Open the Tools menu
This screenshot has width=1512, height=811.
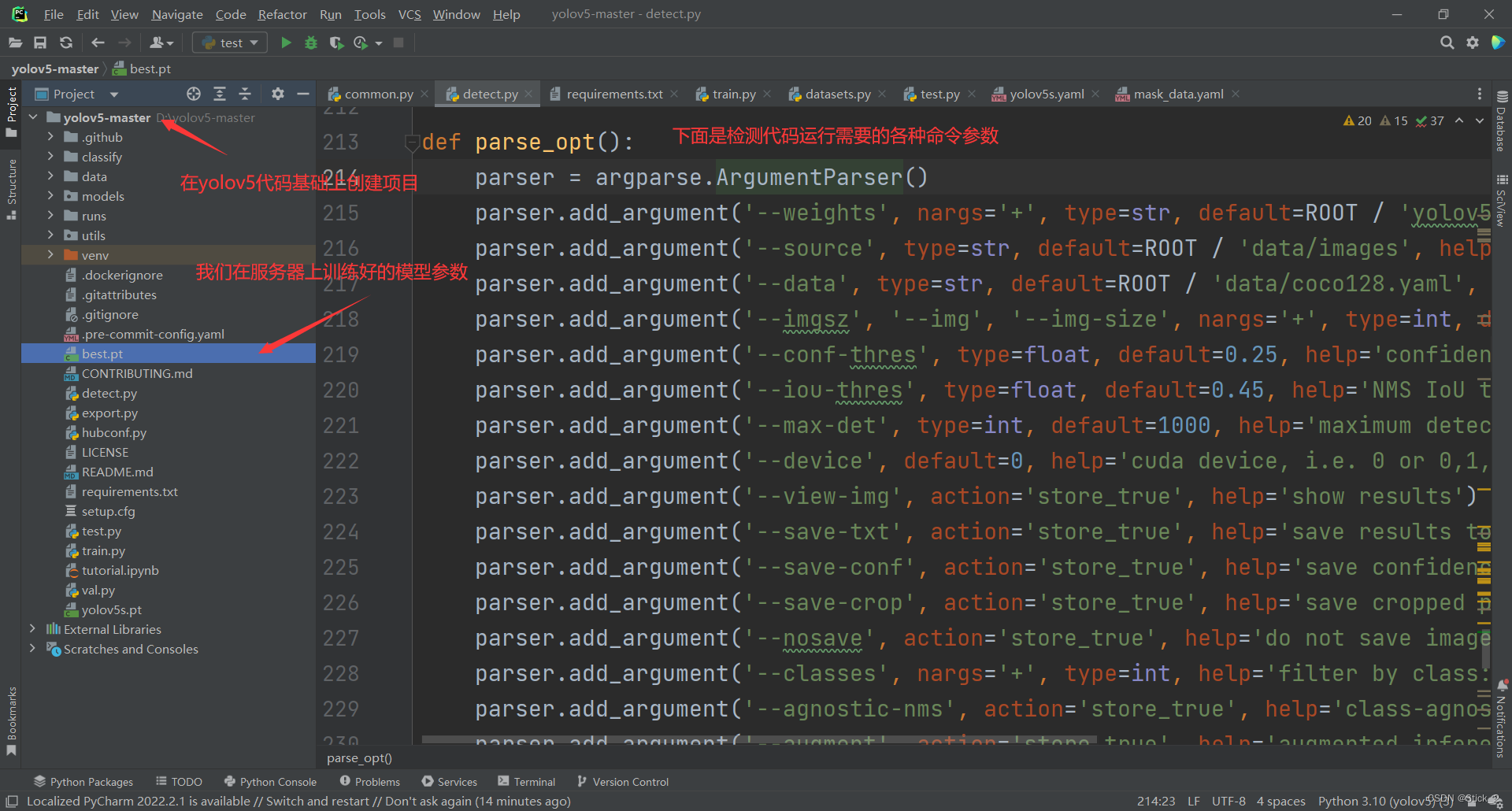click(369, 14)
